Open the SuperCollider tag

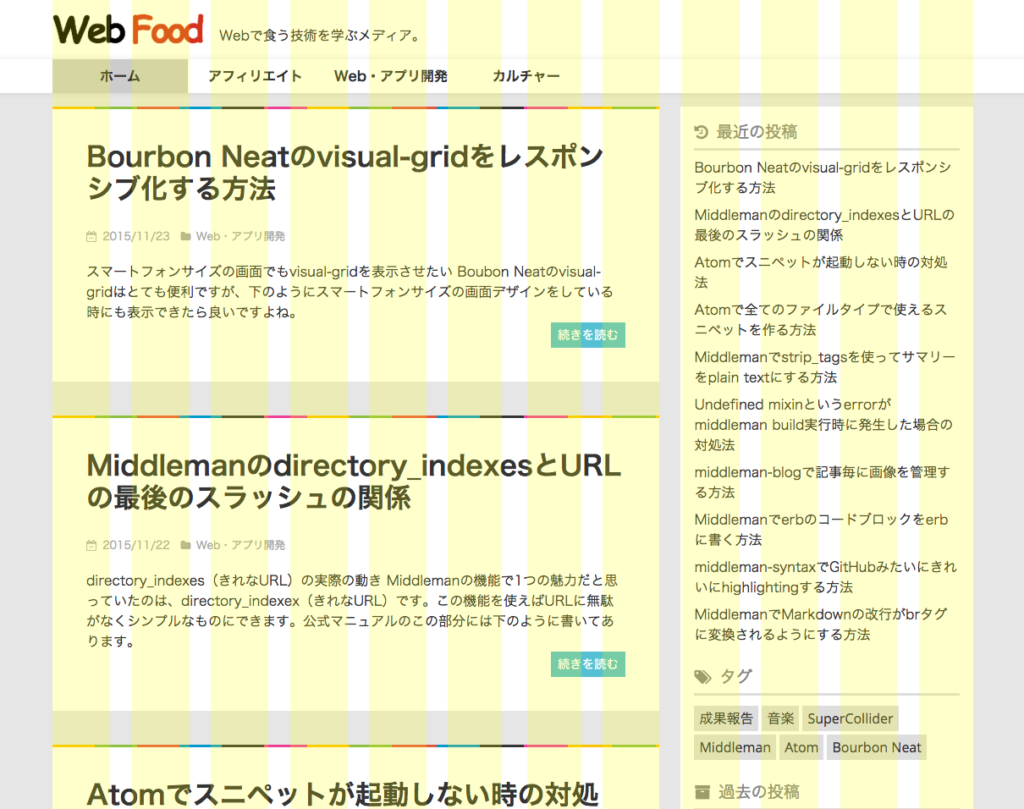click(x=850, y=718)
